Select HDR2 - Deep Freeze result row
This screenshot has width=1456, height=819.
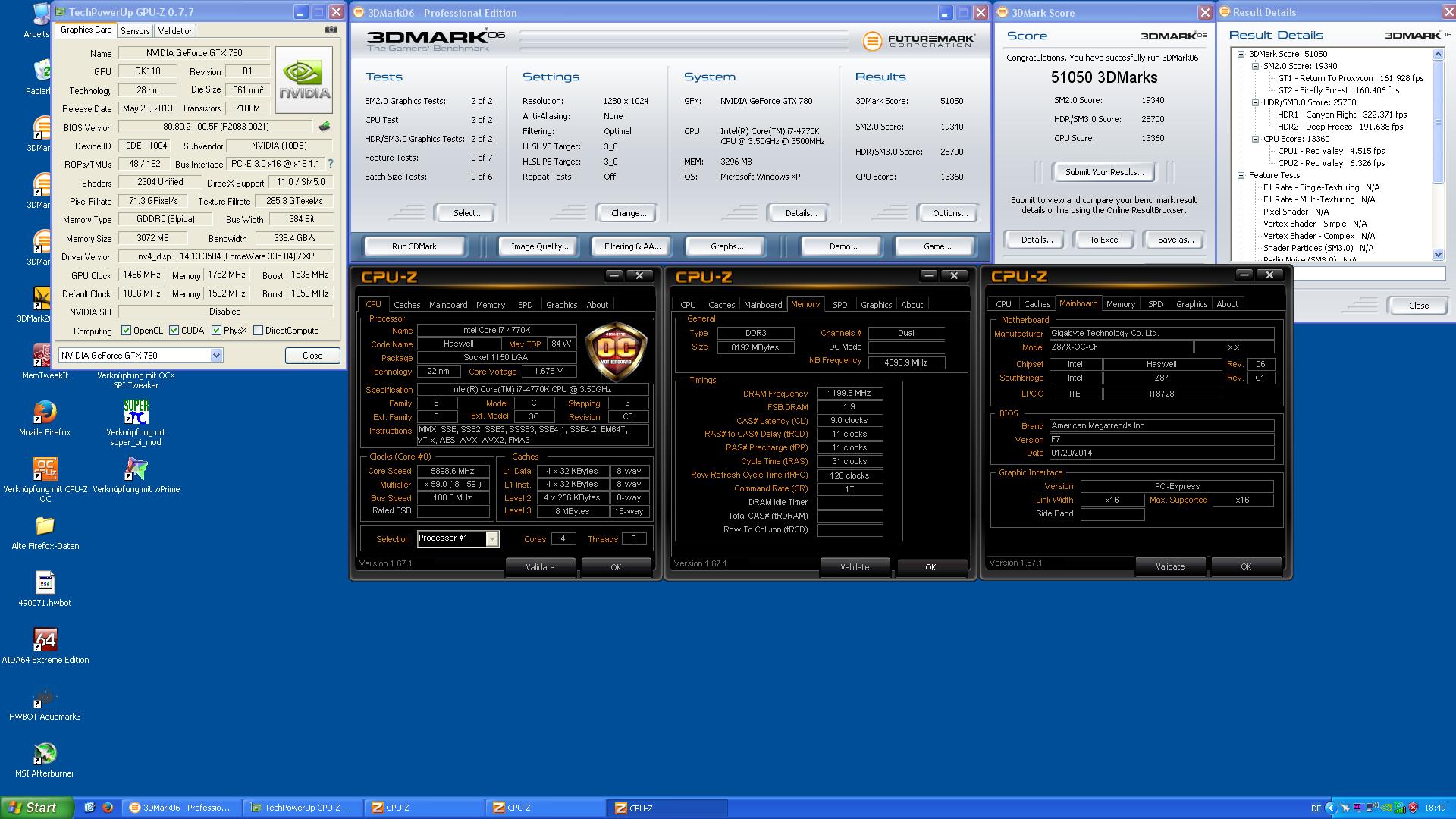pyautogui.click(x=1340, y=127)
